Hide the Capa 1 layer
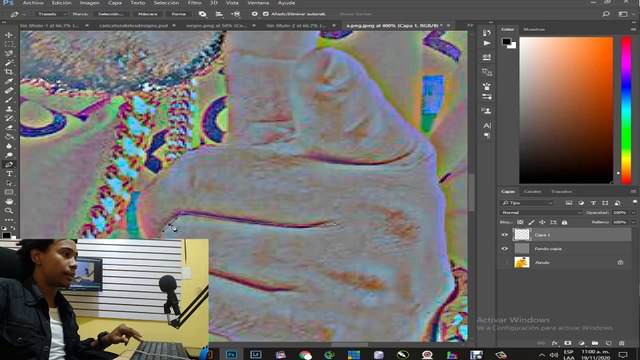The height and width of the screenshot is (360, 640). point(504,235)
